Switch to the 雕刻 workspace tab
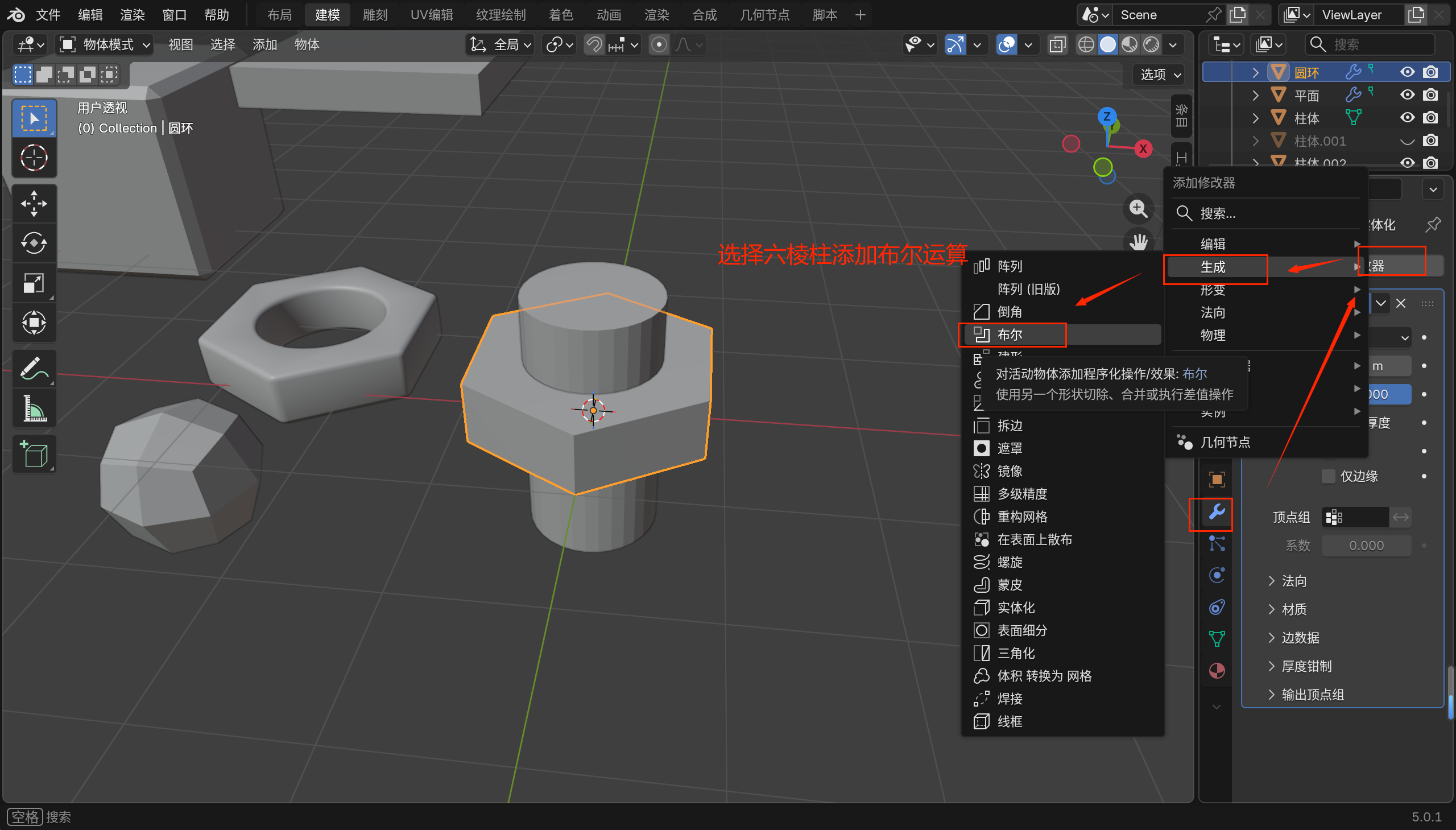This screenshot has width=1456, height=830. pos(374,15)
